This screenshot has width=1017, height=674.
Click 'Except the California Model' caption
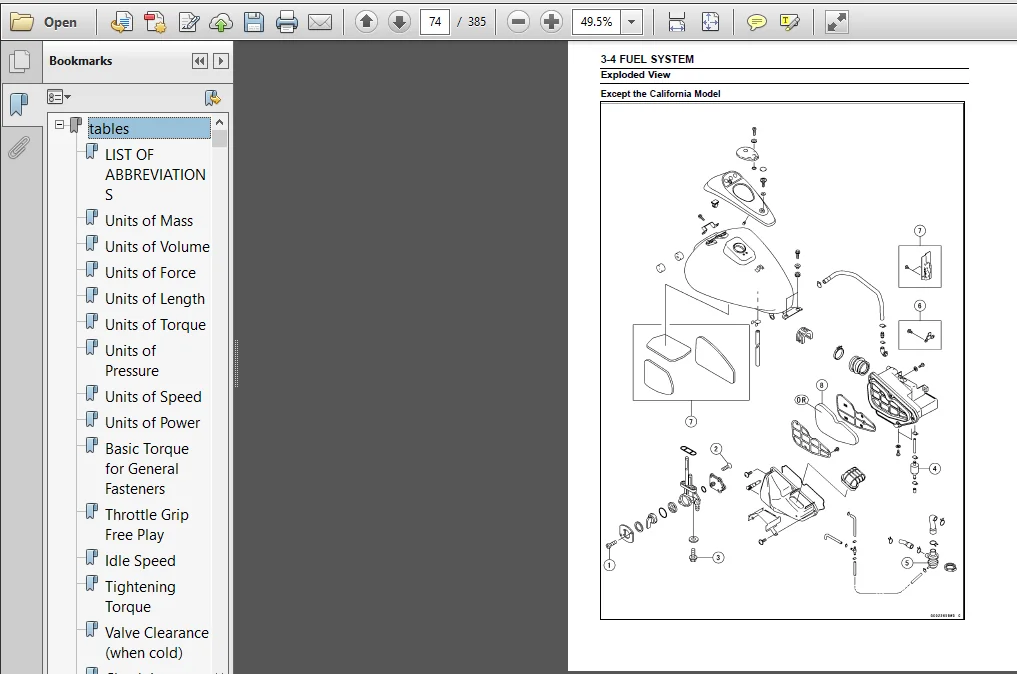(660, 93)
